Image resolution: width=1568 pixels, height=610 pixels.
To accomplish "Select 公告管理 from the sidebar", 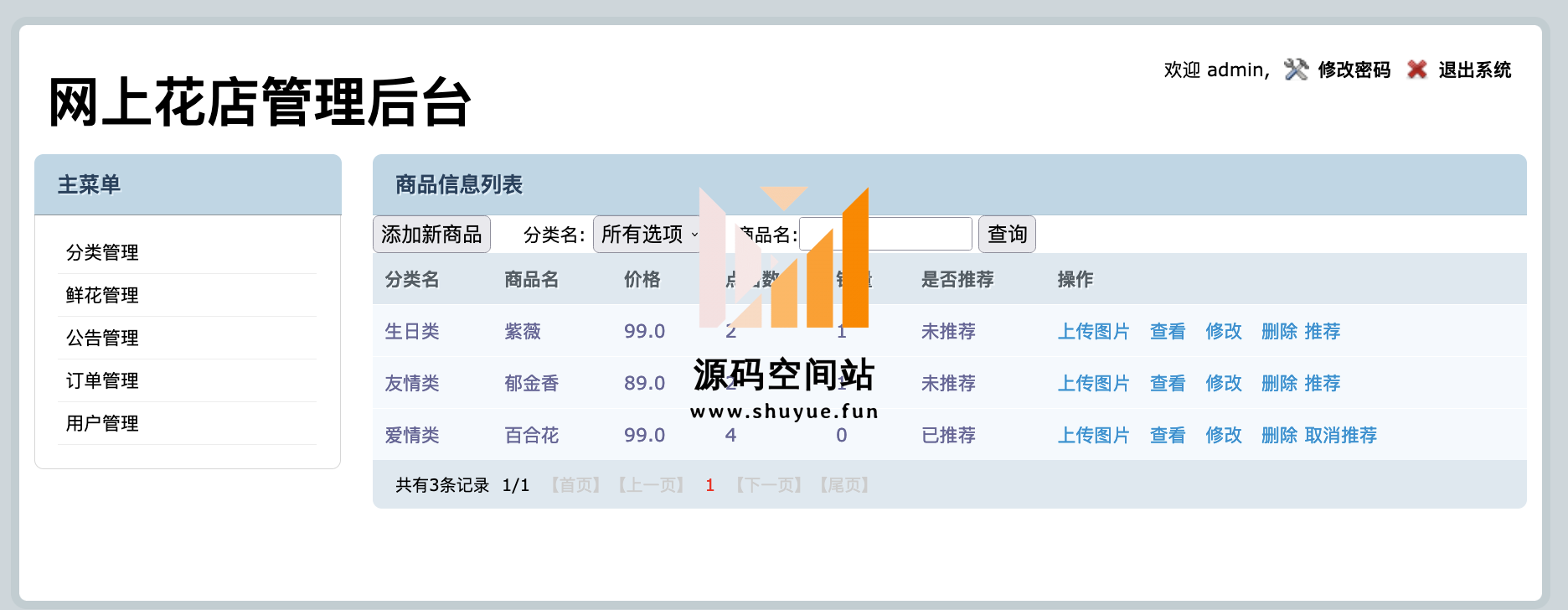I will 102,338.
